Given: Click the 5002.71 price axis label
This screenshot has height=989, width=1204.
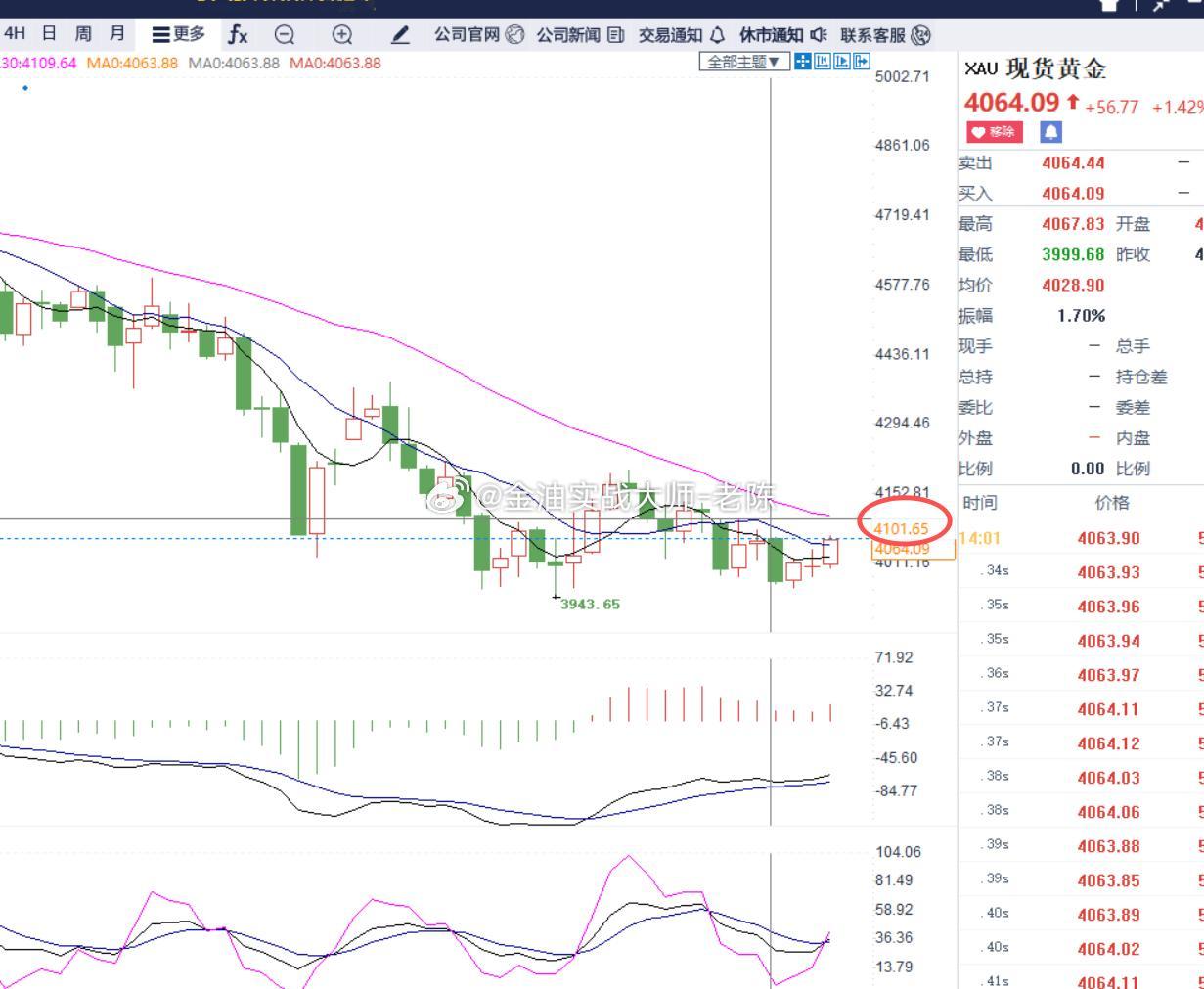Looking at the screenshot, I should (x=902, y=76).
